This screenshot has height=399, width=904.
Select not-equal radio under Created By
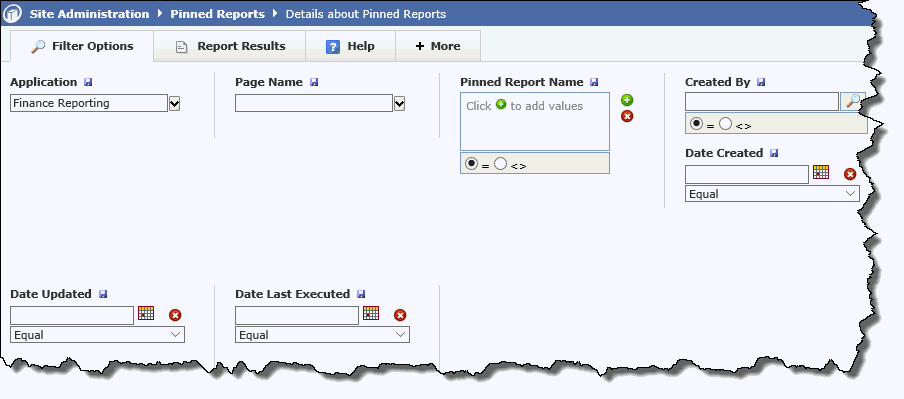coord(725,123)
